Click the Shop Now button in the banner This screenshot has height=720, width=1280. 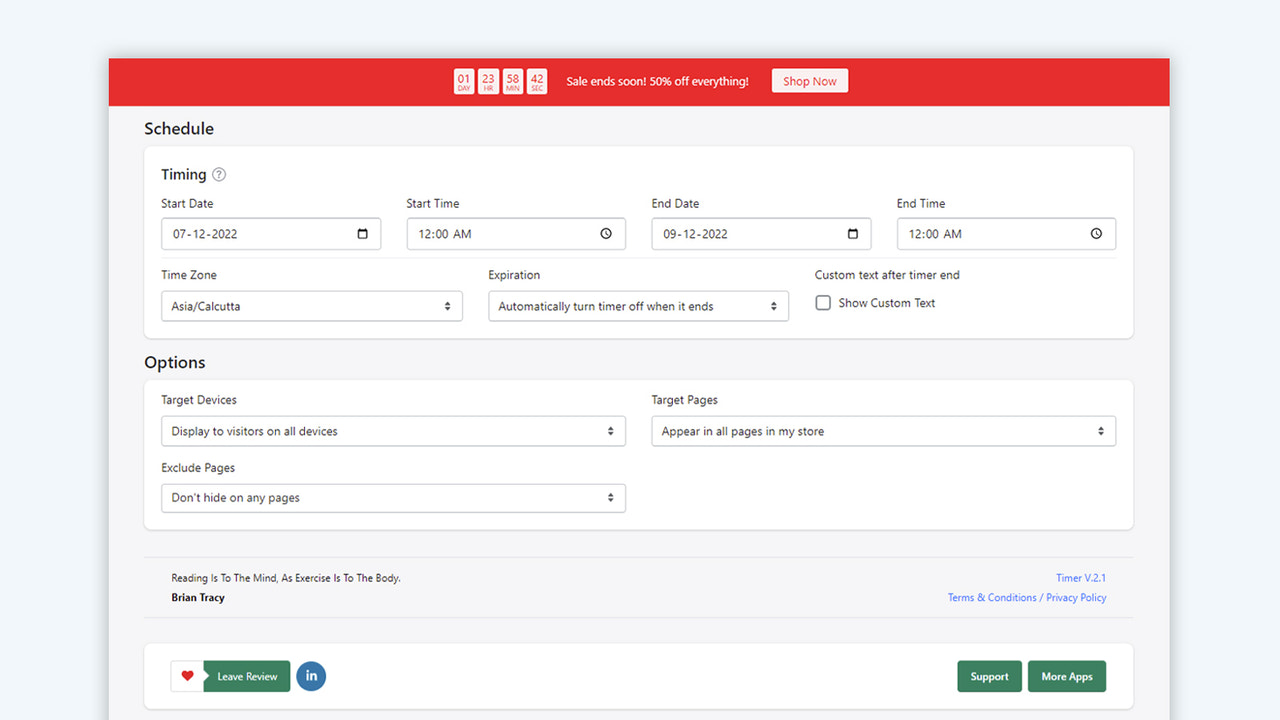click(809, 81)
